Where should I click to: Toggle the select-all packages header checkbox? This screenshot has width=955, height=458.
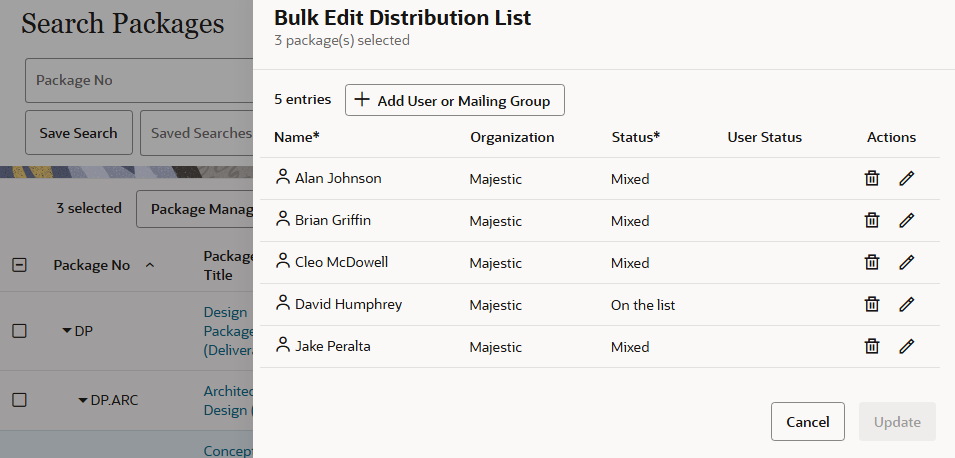19,265
